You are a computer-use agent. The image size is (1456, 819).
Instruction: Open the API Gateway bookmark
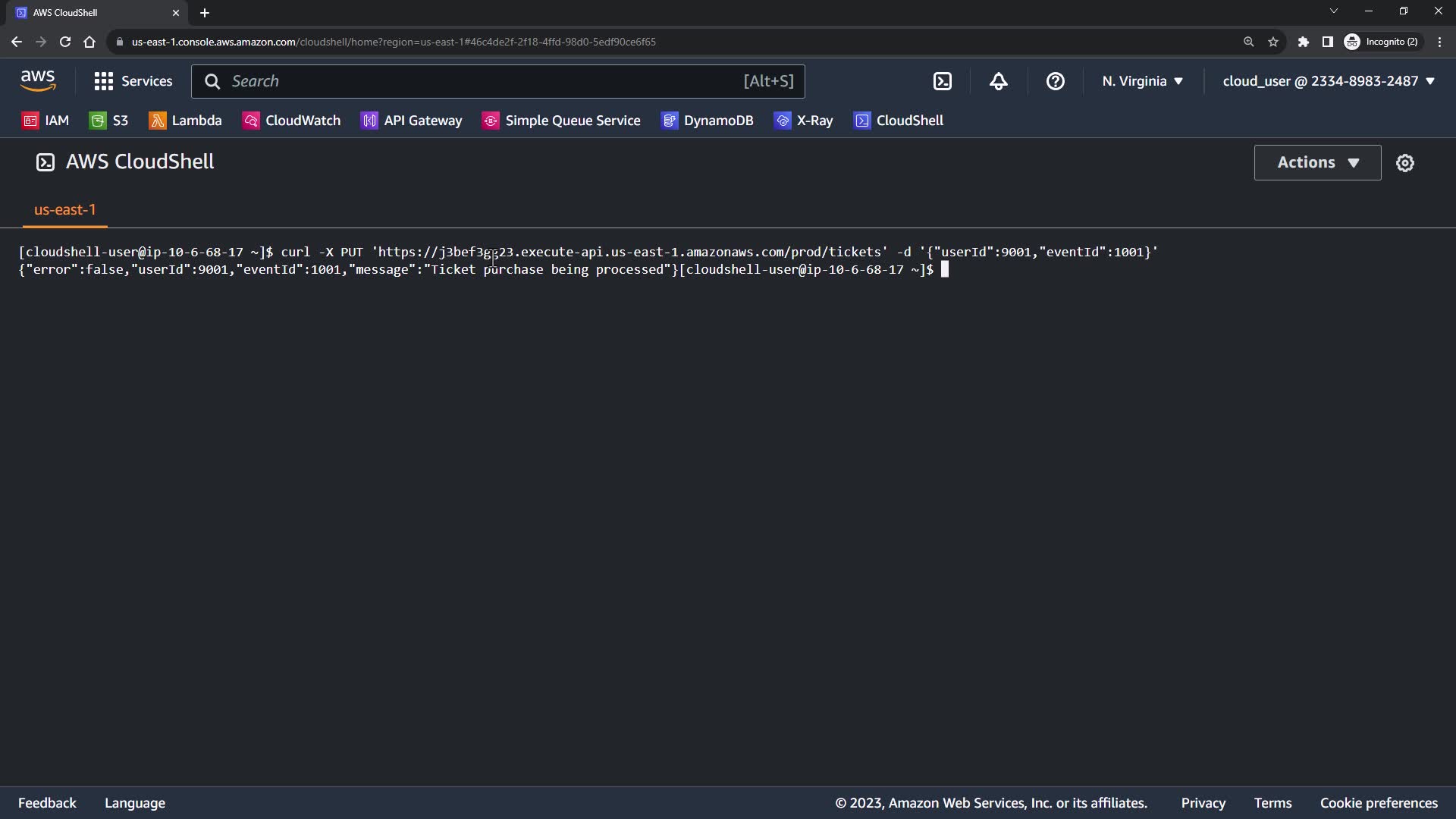(x=412, y=121)
